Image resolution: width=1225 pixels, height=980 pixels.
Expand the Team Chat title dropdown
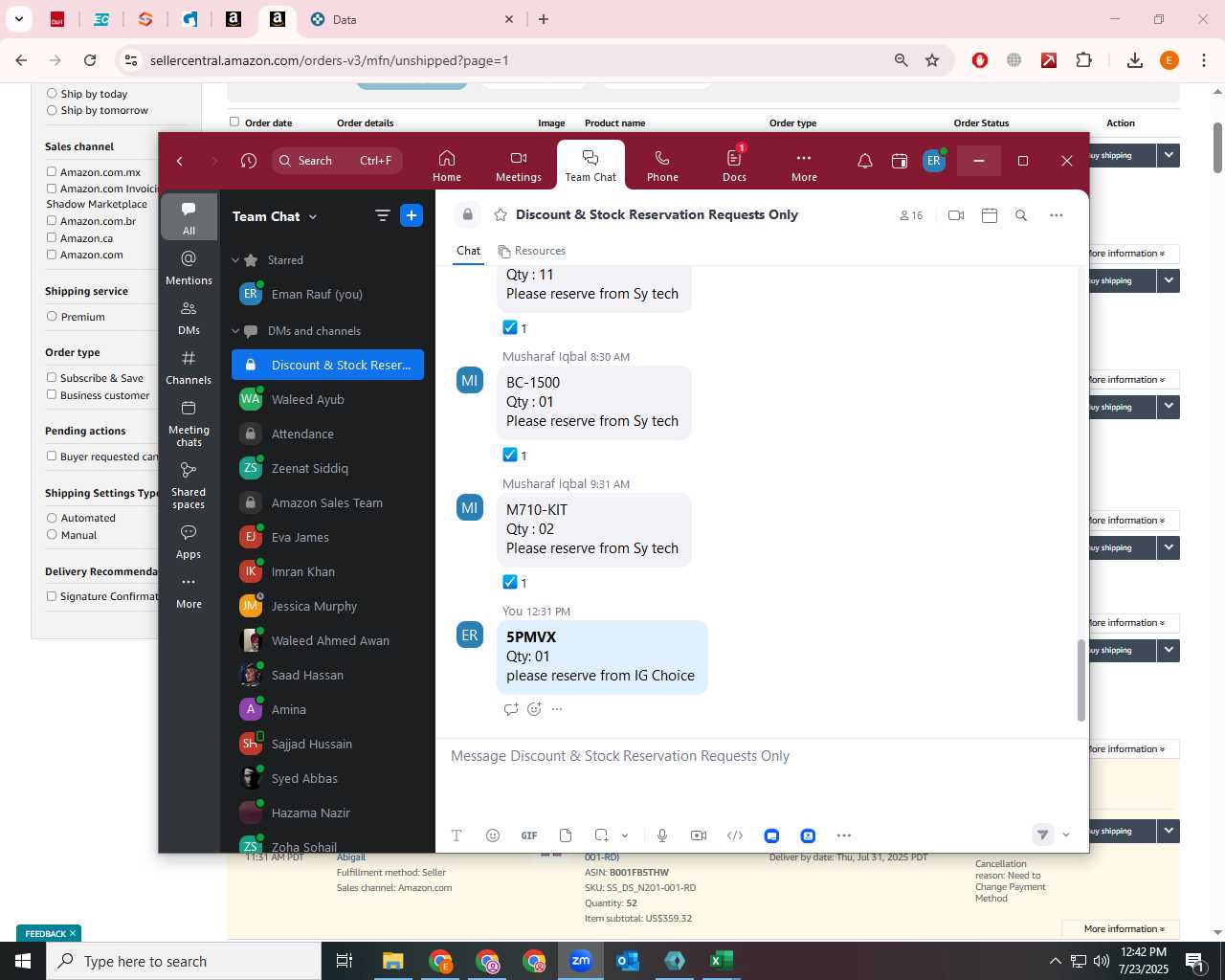click(312, 217)
